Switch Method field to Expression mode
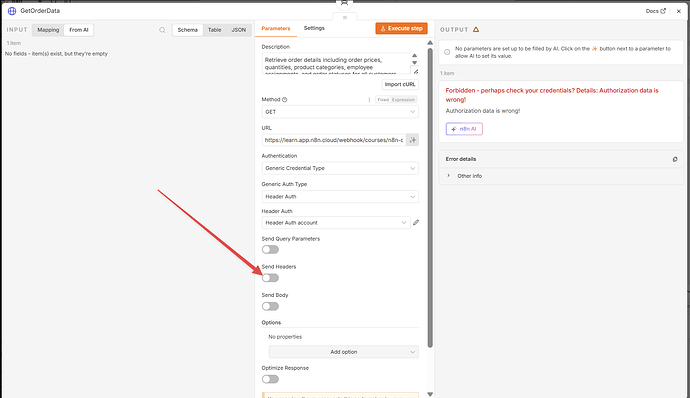This screenshot has width=690, height=398. 404,100
